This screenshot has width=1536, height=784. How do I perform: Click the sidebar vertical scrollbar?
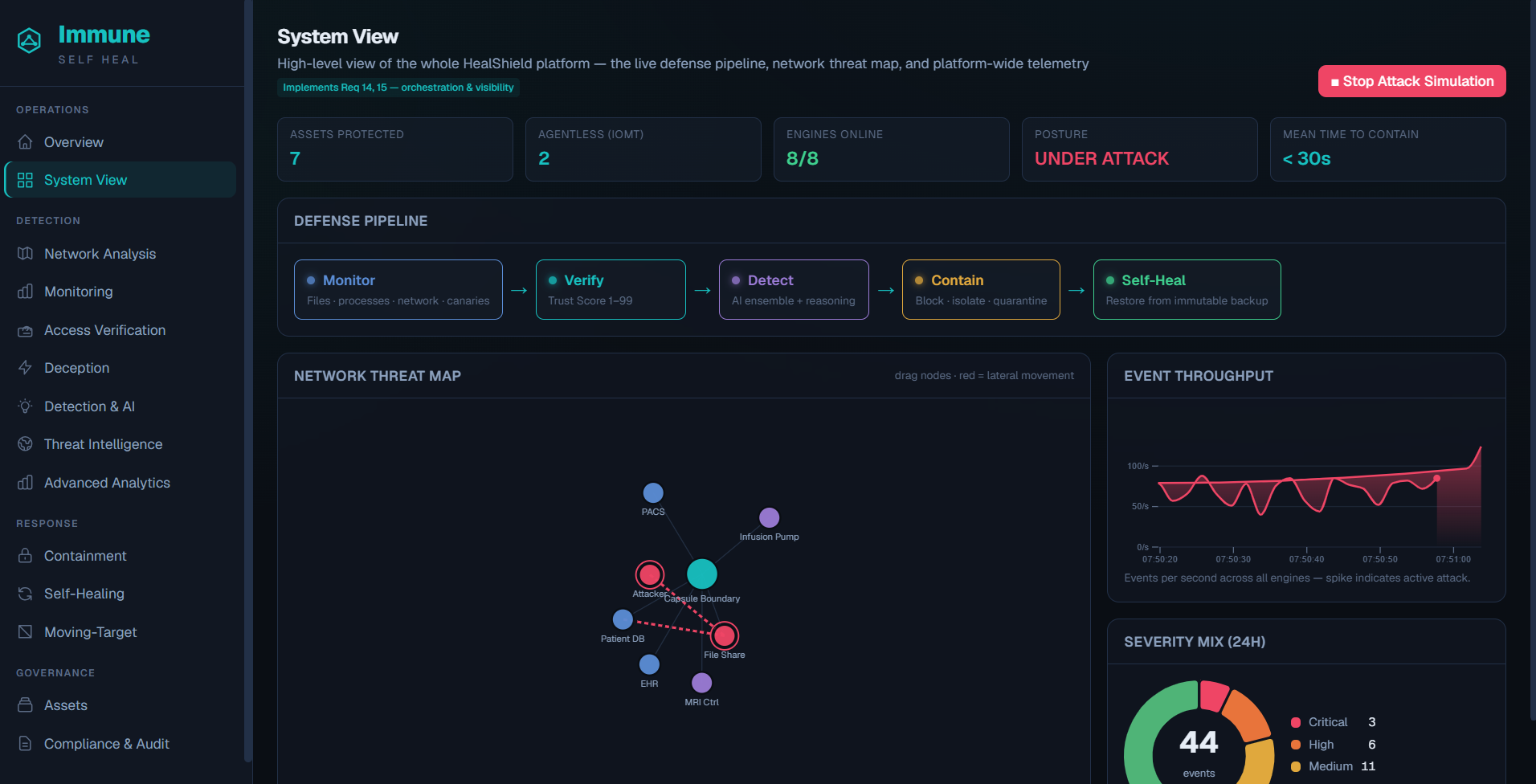click(248, 381)
